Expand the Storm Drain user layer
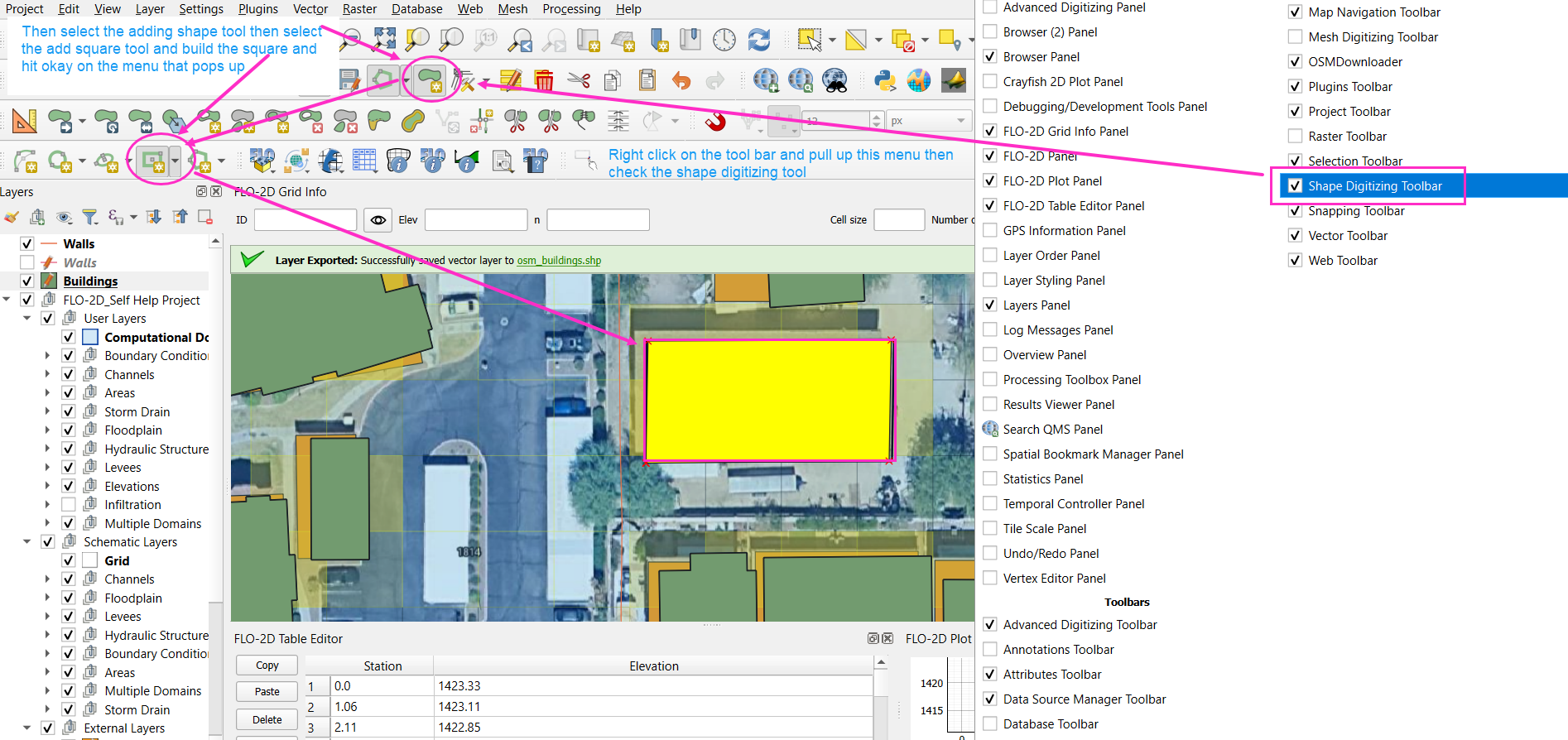This screenshot has width=1568, height=740. pyautogui.click(x=47, y=412)
